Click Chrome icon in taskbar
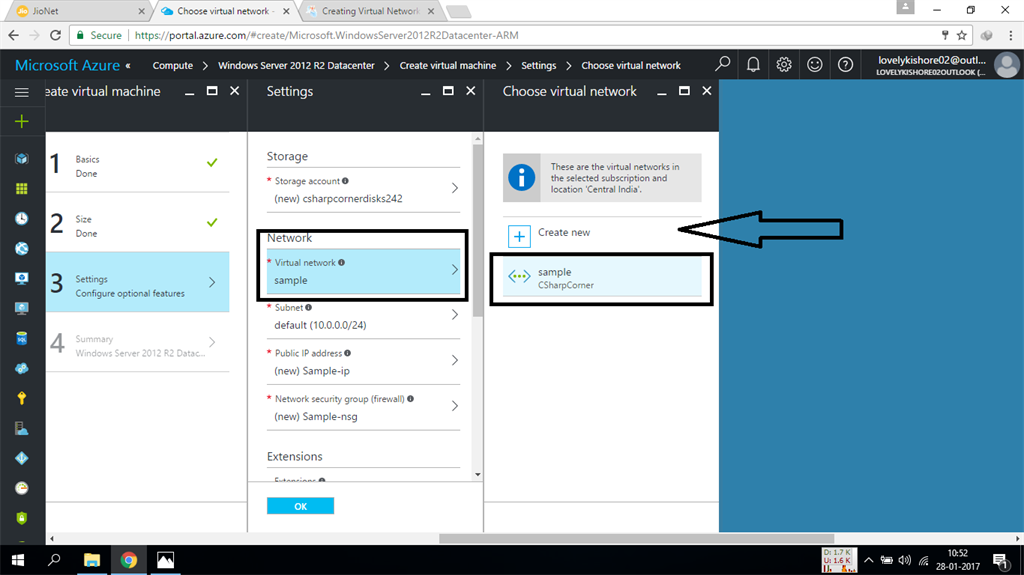Viewport: 1024px width, 575px height. pos(129,560)
